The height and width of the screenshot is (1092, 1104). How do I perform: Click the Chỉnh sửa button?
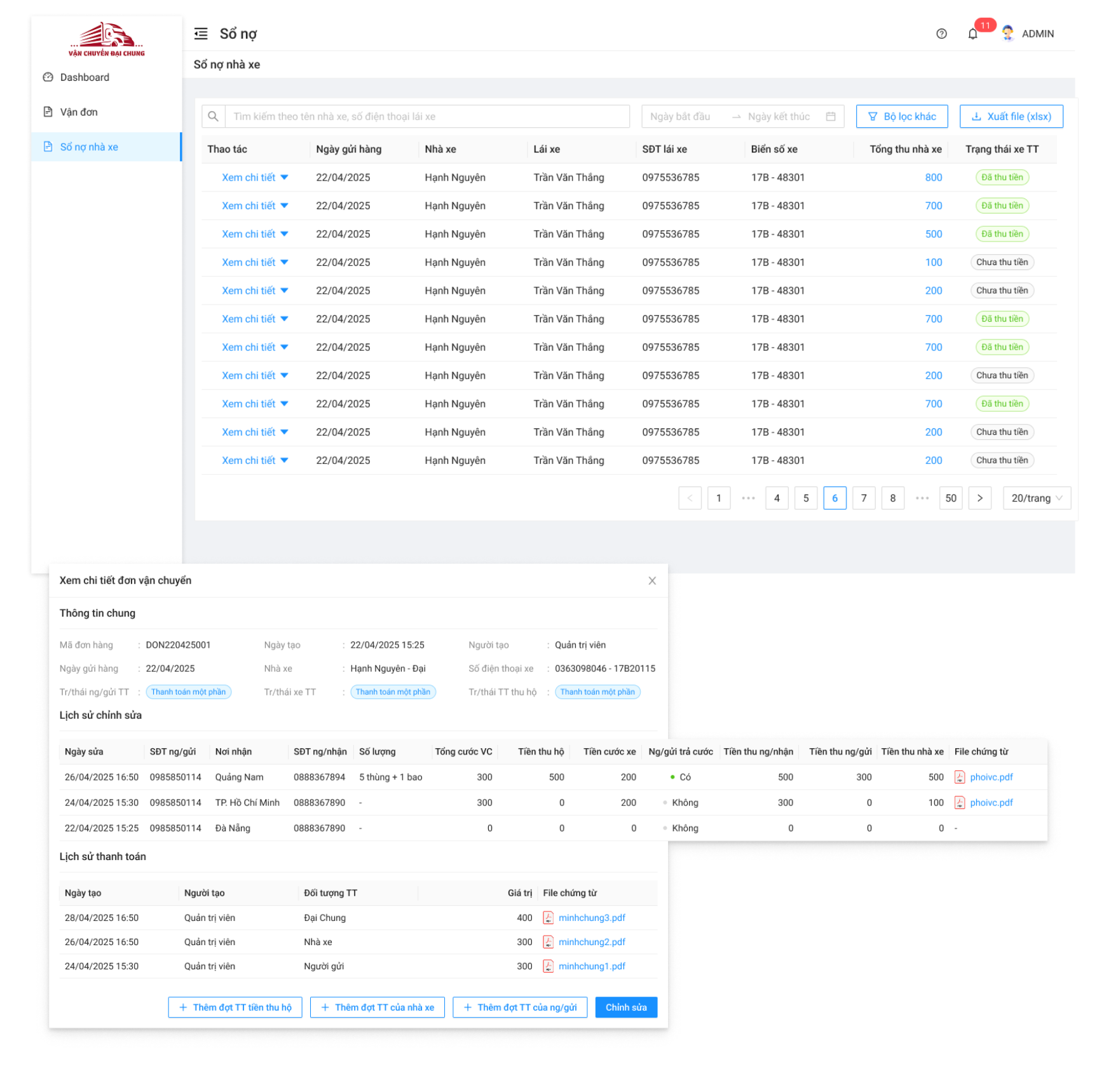tap(625, 1007)
